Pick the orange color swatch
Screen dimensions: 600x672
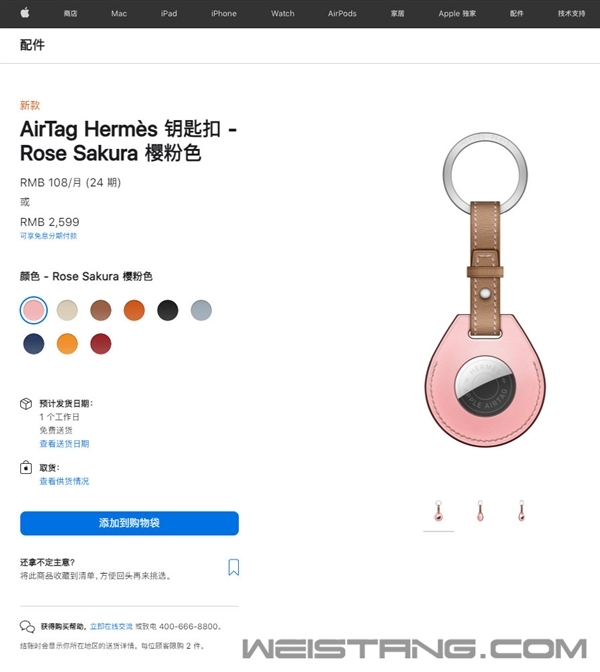point(134,310)
